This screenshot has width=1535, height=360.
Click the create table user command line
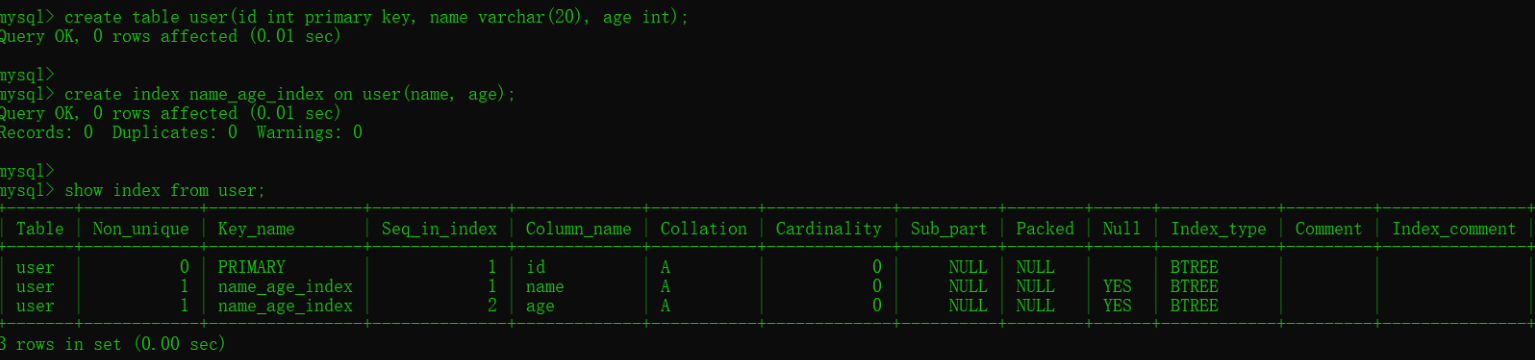pyautogui.click(x=376, y=19)
